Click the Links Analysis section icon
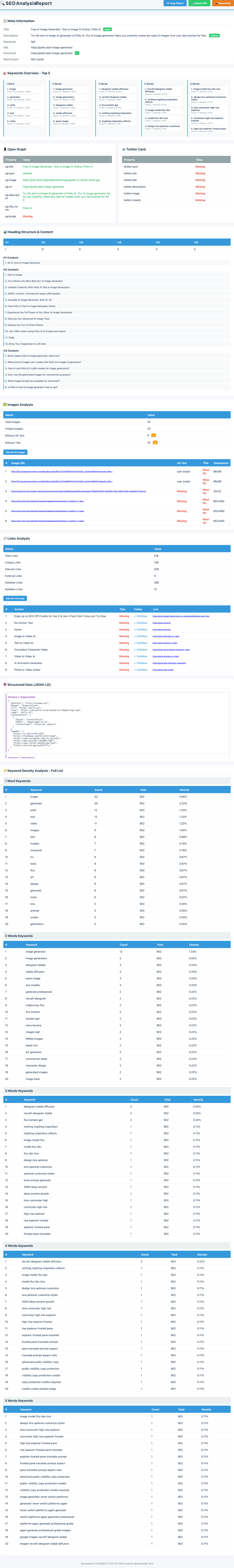This screenshot has height=1568, width=234. [x=5, y=538]
